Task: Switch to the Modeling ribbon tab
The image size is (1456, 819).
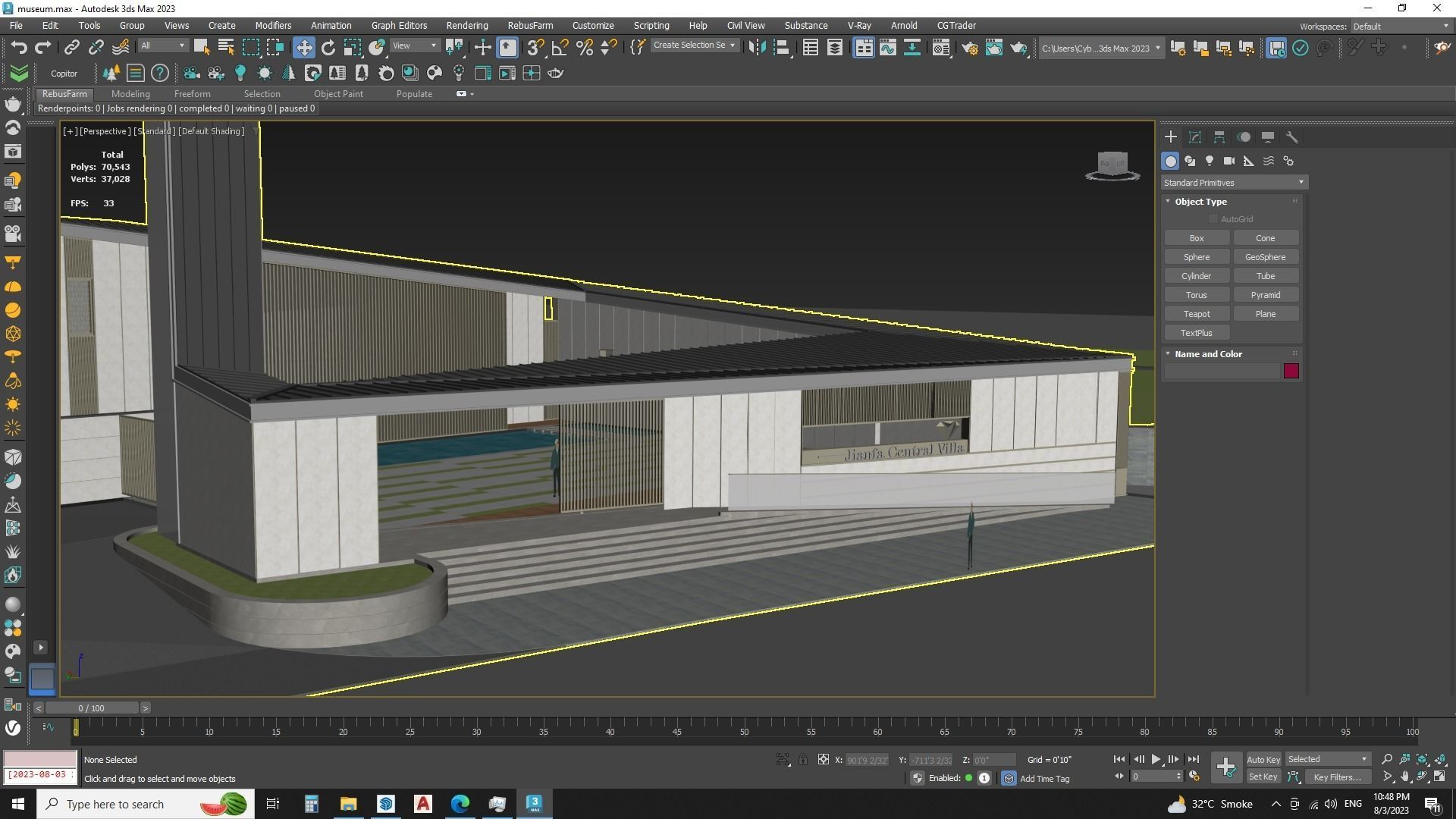Action: click(x=130, y=94)
